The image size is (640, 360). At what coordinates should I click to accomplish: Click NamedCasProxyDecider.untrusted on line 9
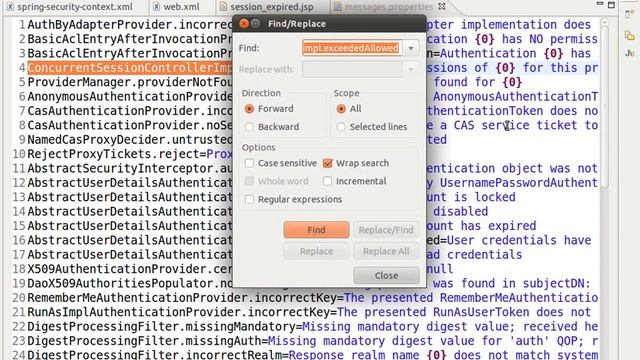(x=129, y=140)
